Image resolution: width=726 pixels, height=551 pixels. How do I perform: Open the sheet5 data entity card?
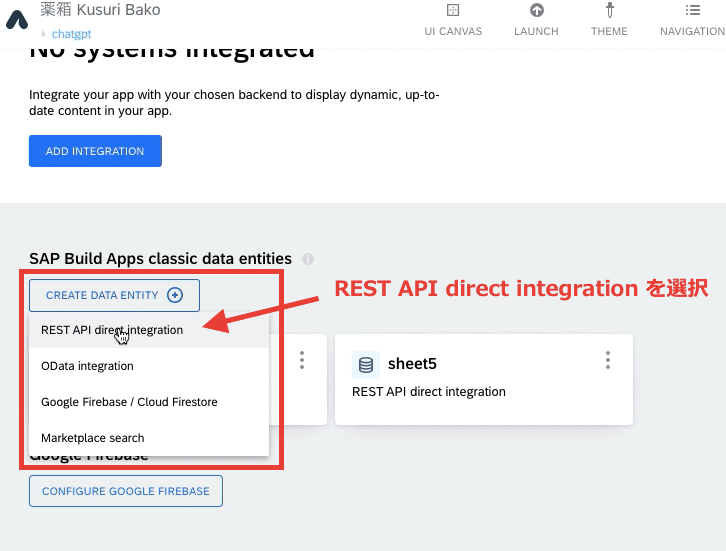[483, 379]
